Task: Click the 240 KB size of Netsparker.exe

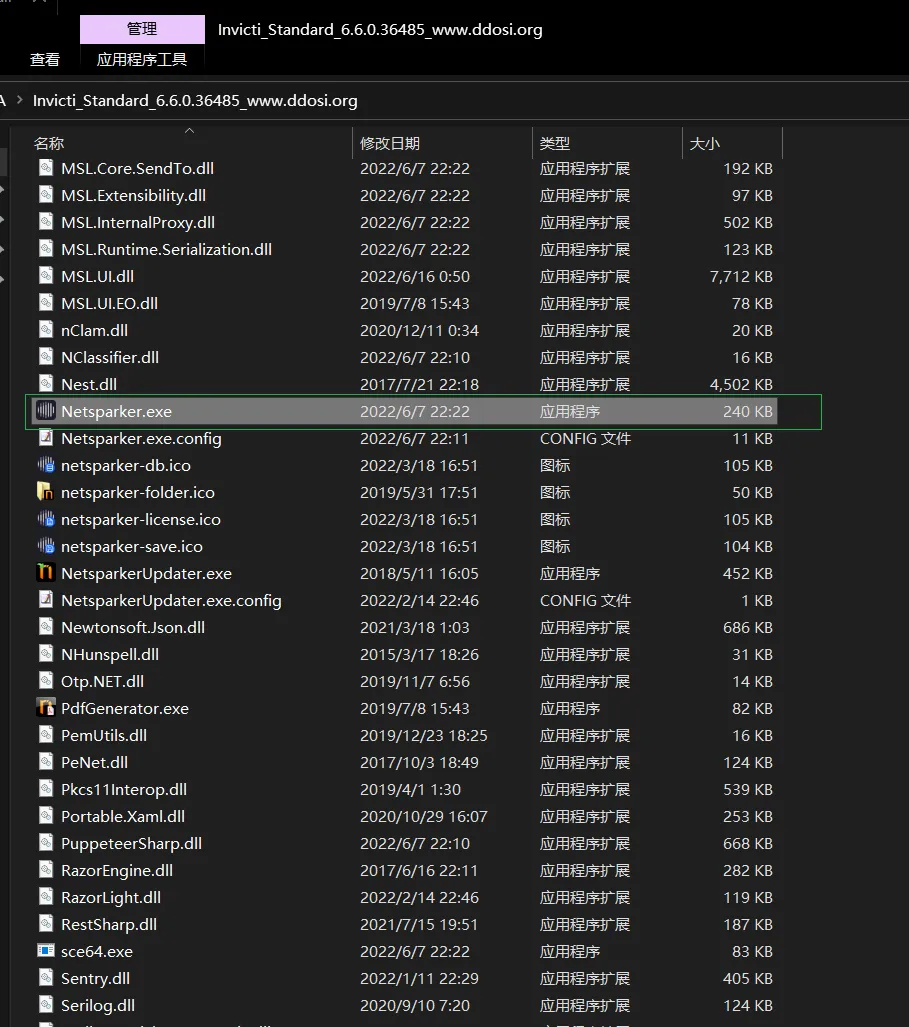Action: [x=748, y=411]
